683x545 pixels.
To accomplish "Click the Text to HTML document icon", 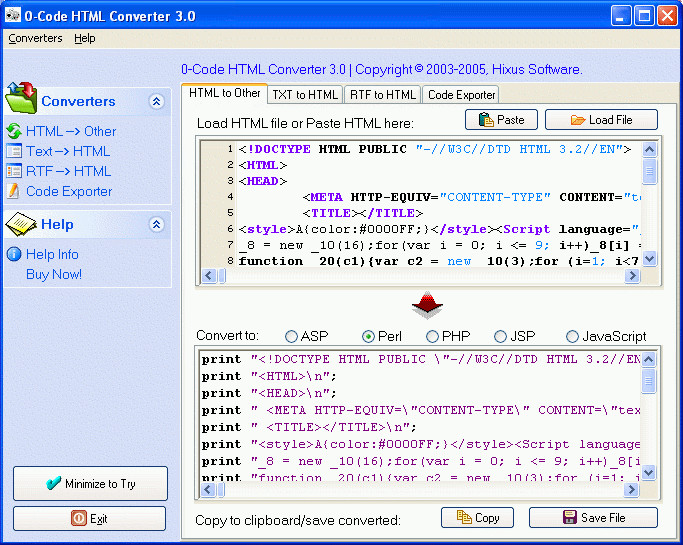I will [14, 151].
